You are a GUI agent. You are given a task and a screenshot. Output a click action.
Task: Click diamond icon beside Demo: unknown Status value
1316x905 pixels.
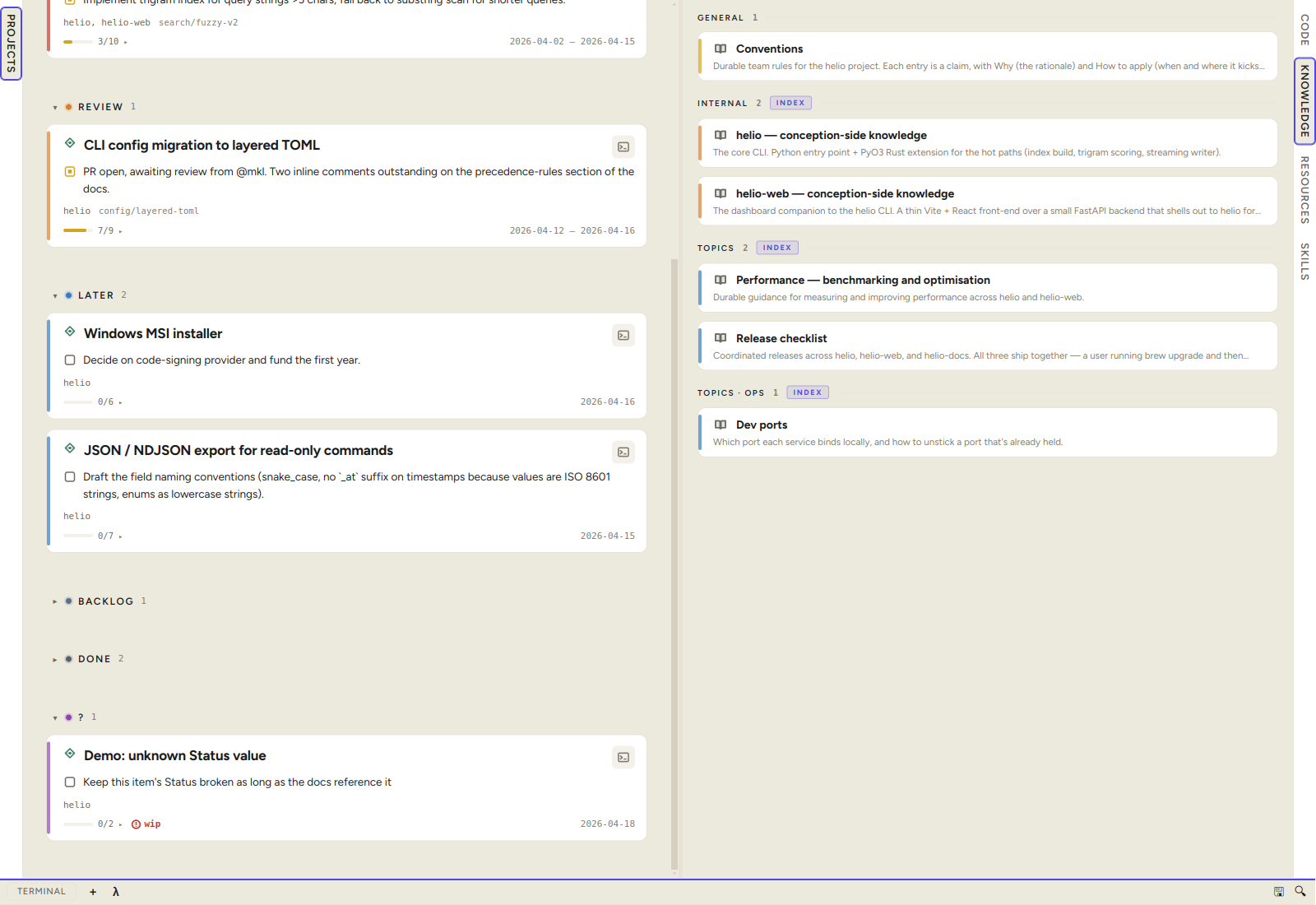point(70,754)
